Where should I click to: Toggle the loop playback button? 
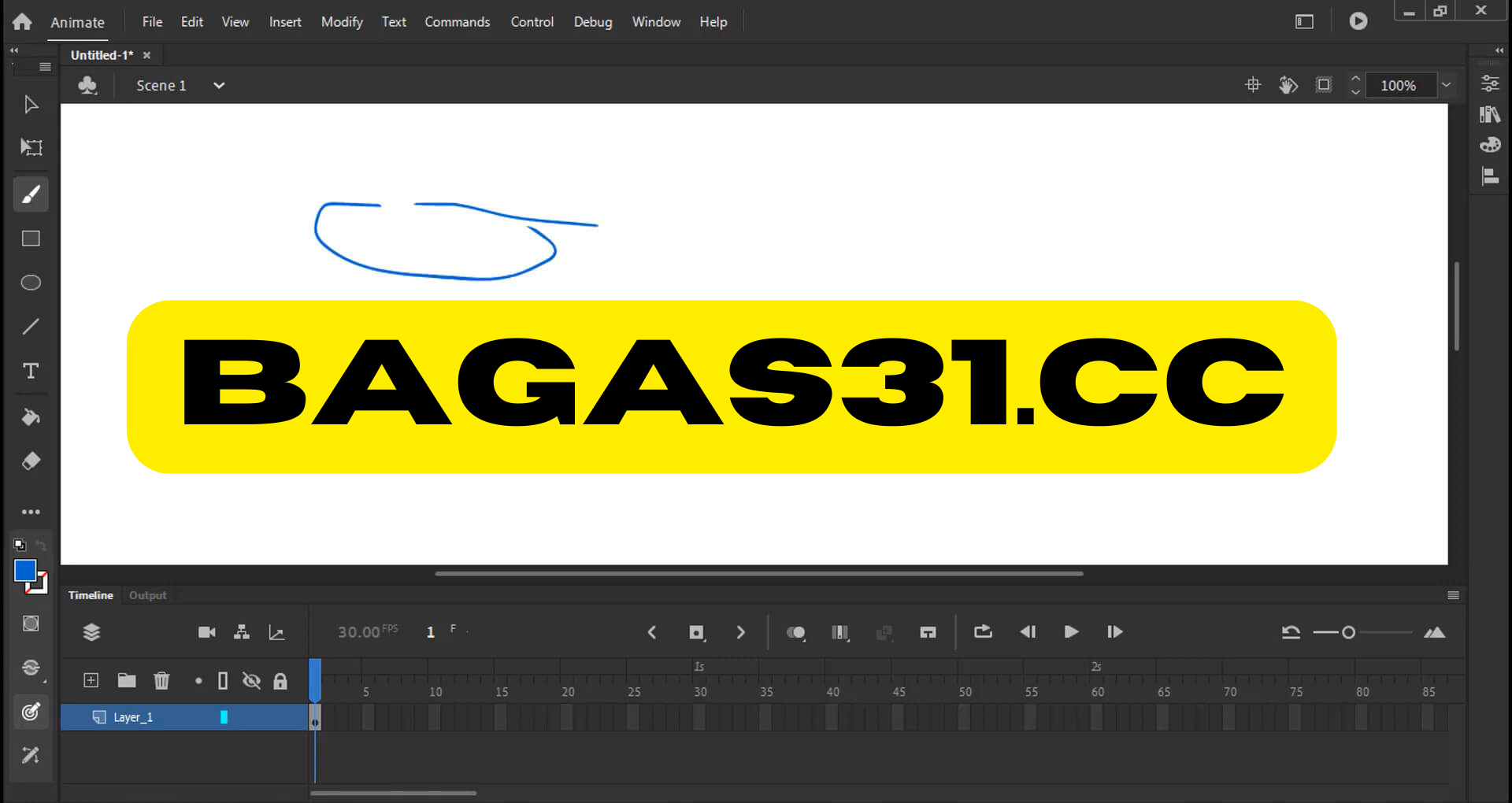983,631
